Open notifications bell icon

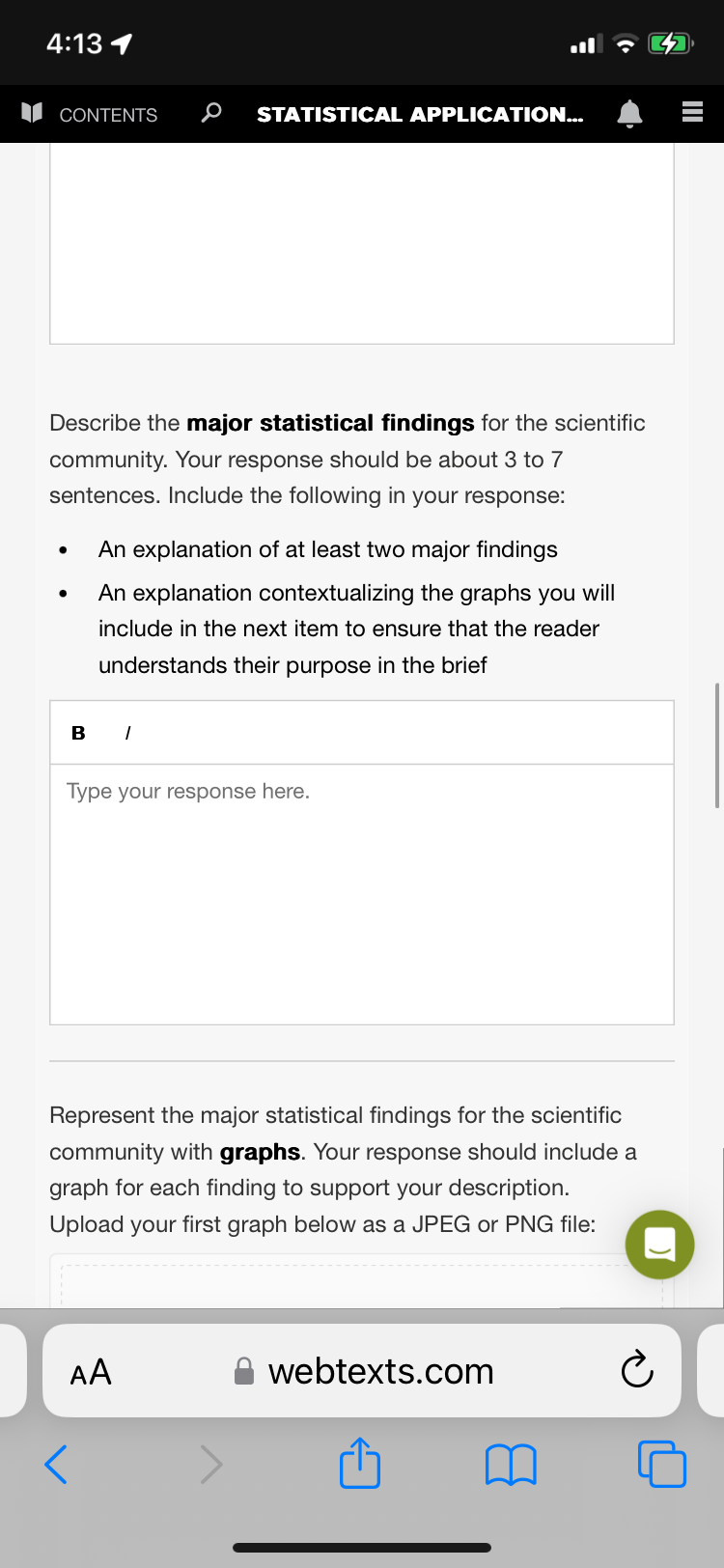coord(629,114)
